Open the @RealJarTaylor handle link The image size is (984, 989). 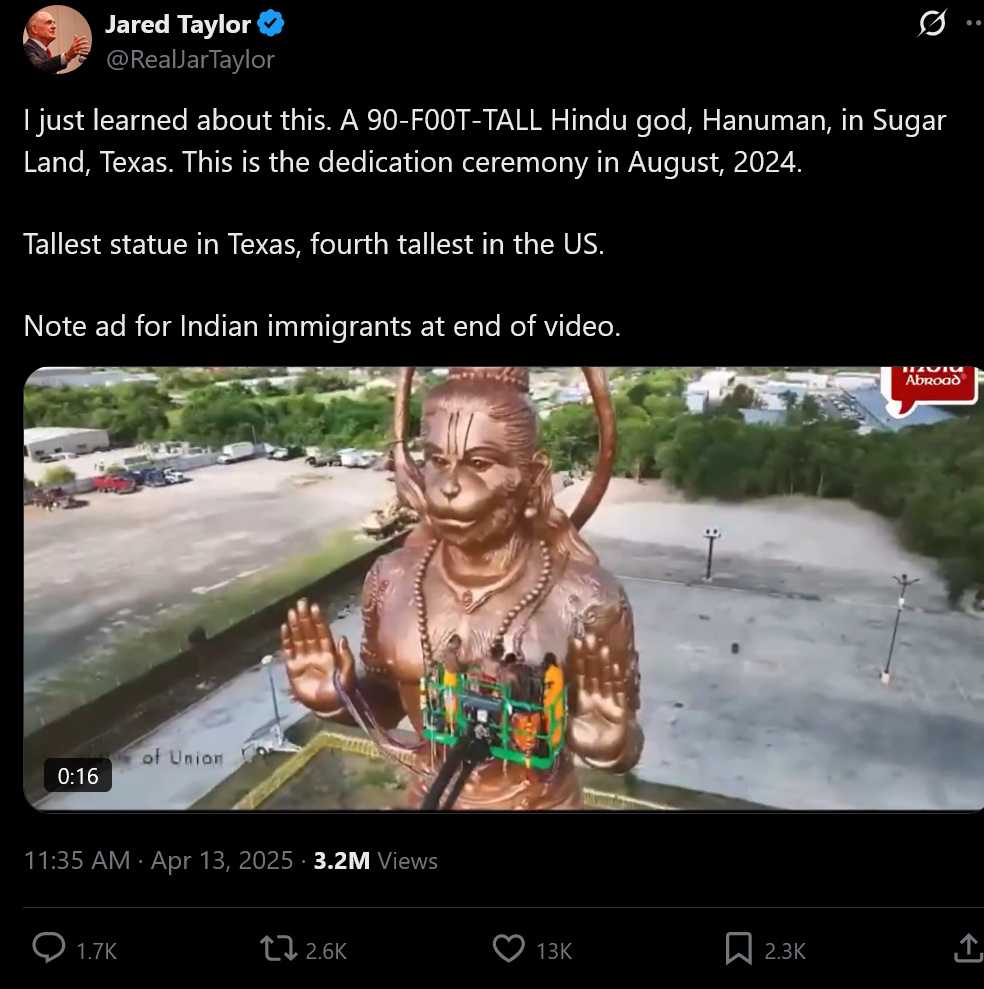tap(190, 60)
